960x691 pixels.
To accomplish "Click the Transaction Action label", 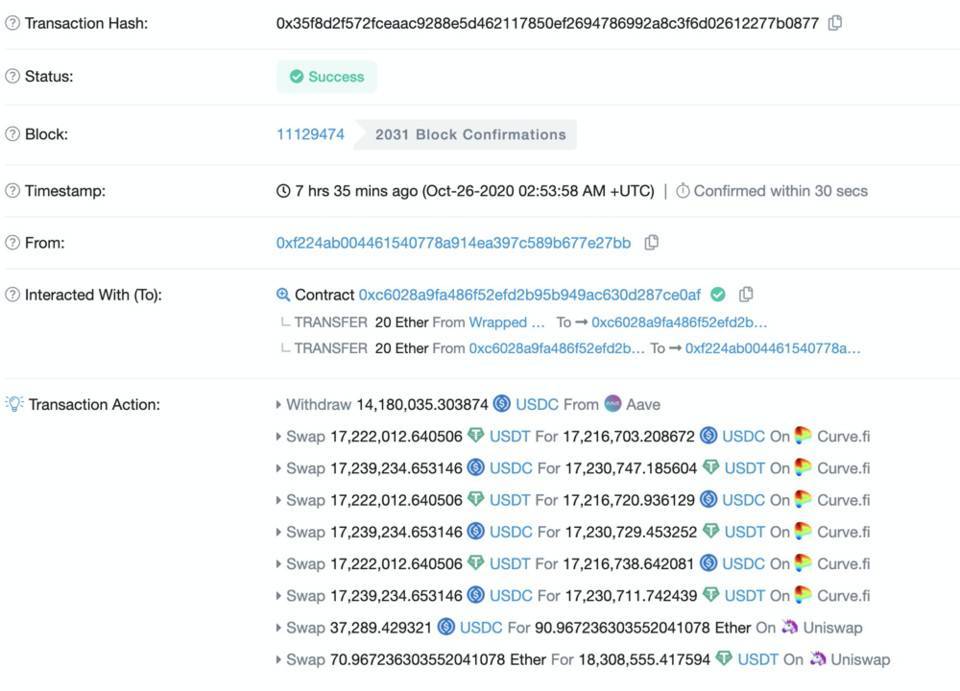I will click(x=94, y=405).
